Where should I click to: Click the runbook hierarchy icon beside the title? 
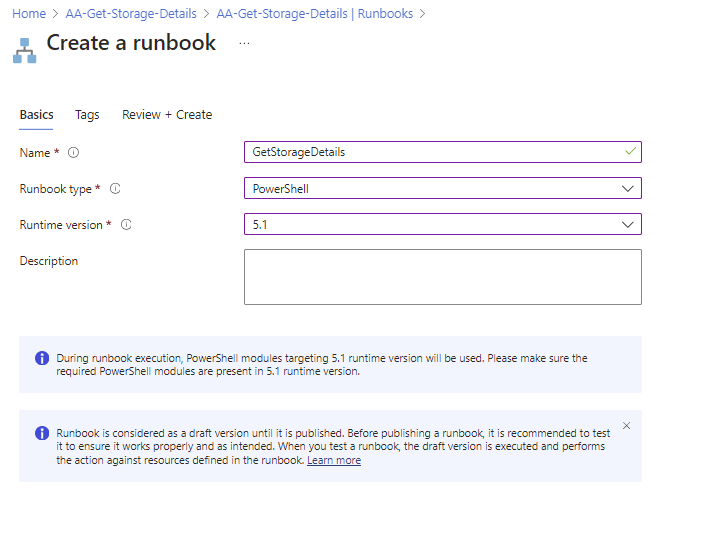coord(24,50)
